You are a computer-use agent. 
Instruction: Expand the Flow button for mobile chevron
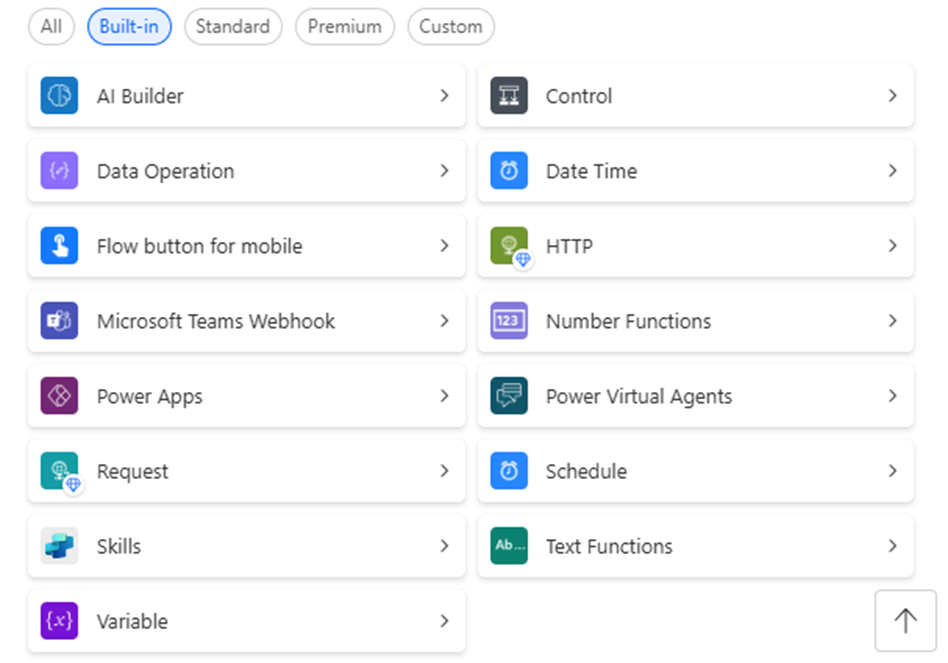pos(444,245)
